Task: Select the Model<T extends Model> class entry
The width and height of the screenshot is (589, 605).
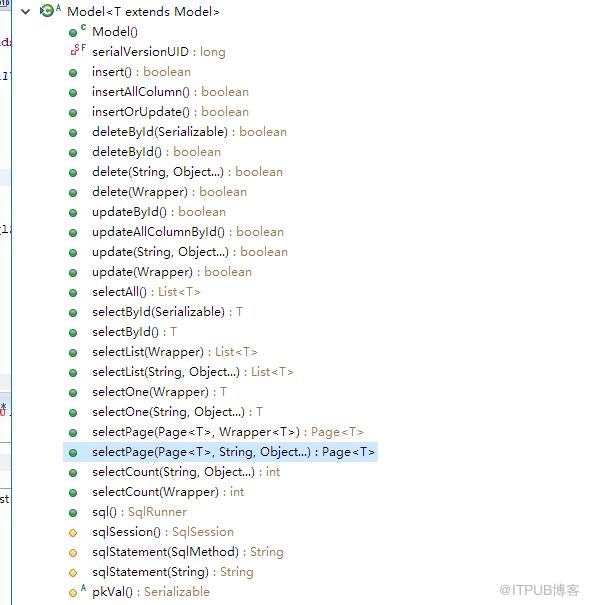Action: pyautogui.click(x=143, y=12)
